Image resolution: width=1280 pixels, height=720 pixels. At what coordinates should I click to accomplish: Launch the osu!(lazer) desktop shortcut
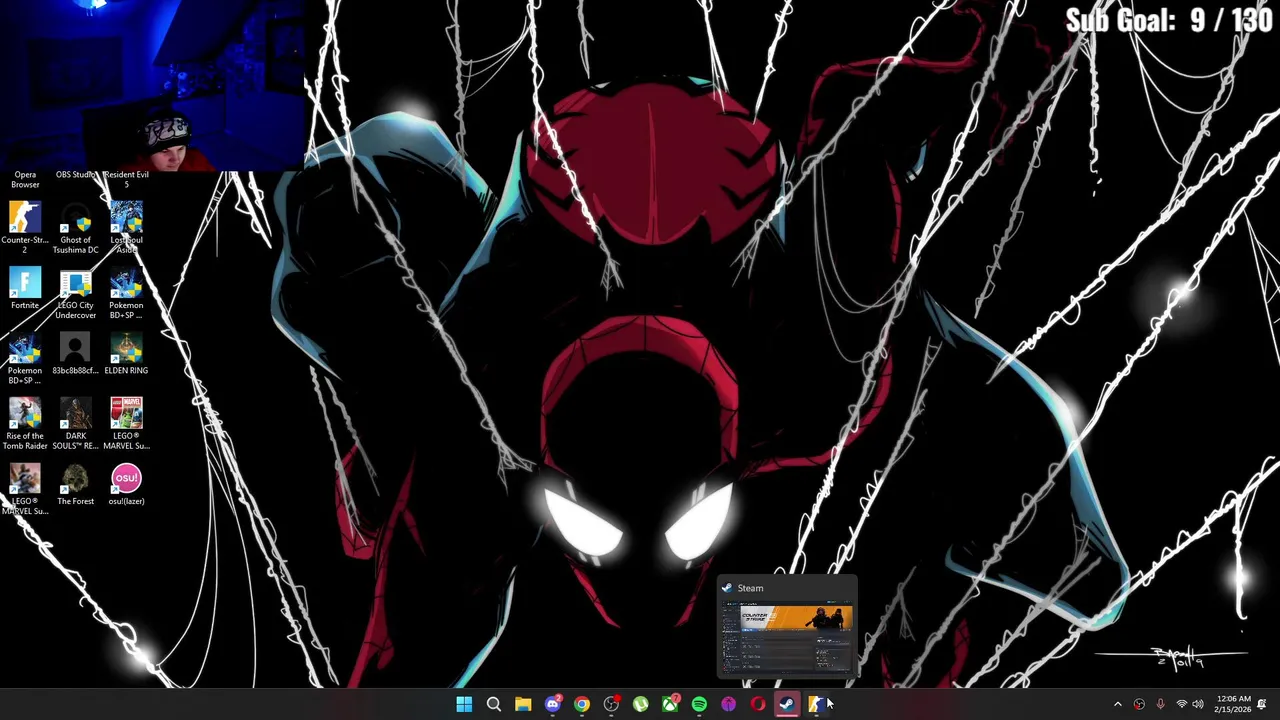point(126,485)
